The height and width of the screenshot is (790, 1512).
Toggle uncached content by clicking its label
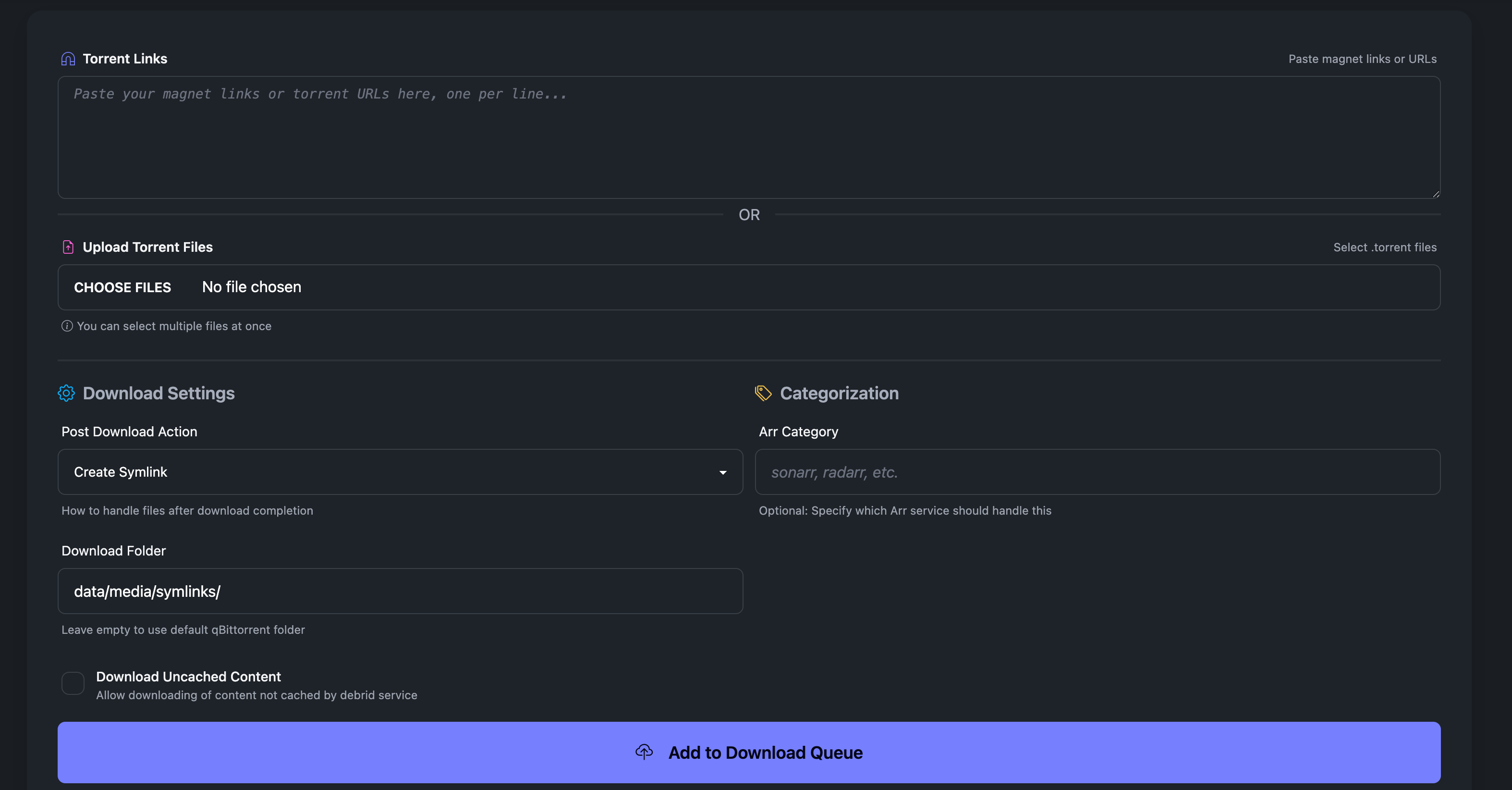tap(188, 677)
